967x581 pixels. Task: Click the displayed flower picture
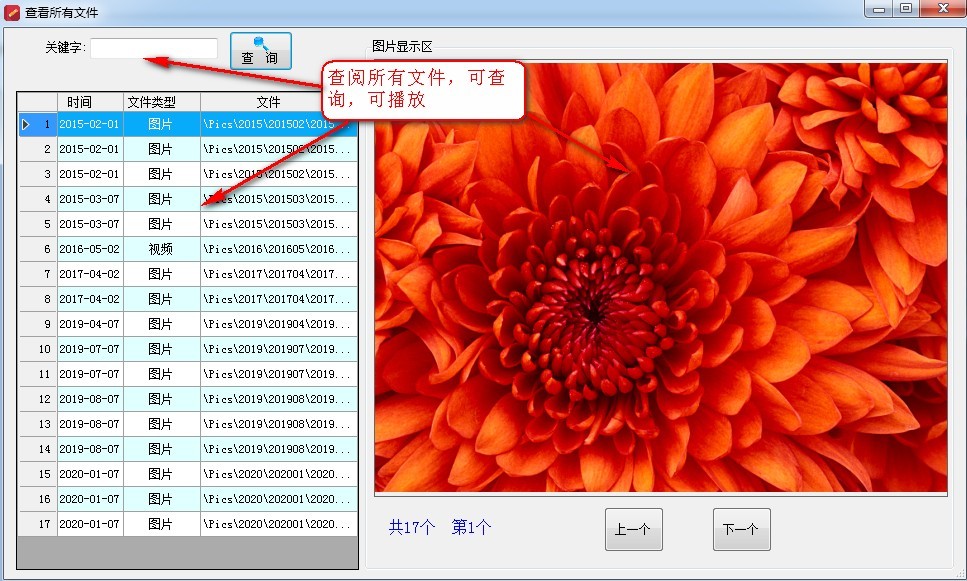tap(660, 277)
